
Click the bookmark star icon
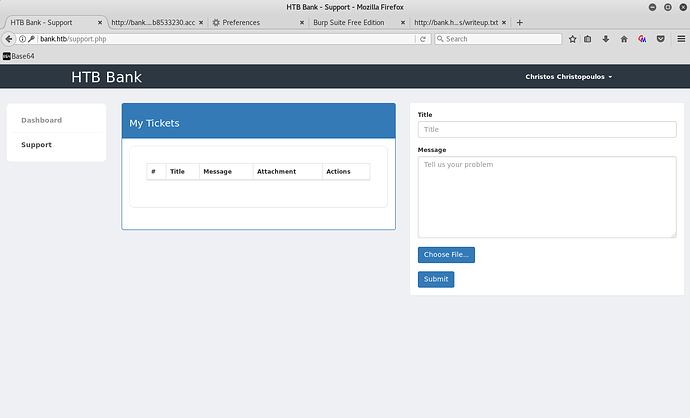pos(573,39)
